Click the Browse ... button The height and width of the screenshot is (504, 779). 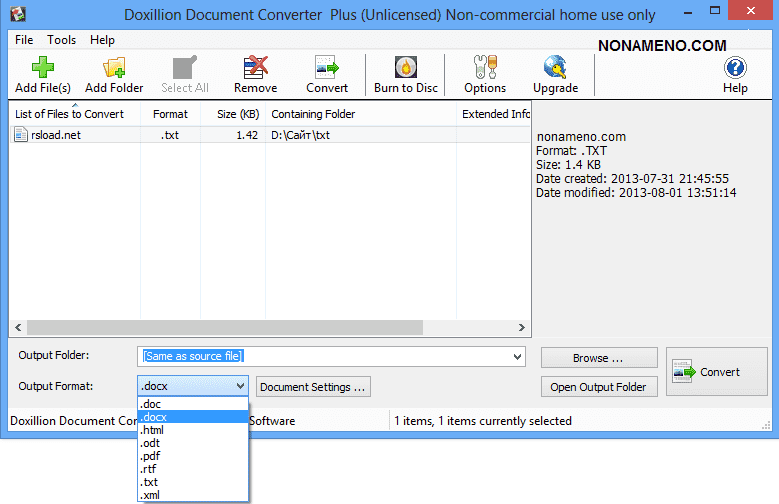(598, 358)
